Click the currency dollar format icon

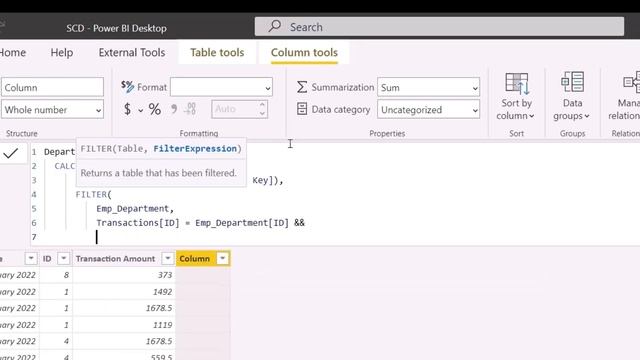[x=127, y=109]
